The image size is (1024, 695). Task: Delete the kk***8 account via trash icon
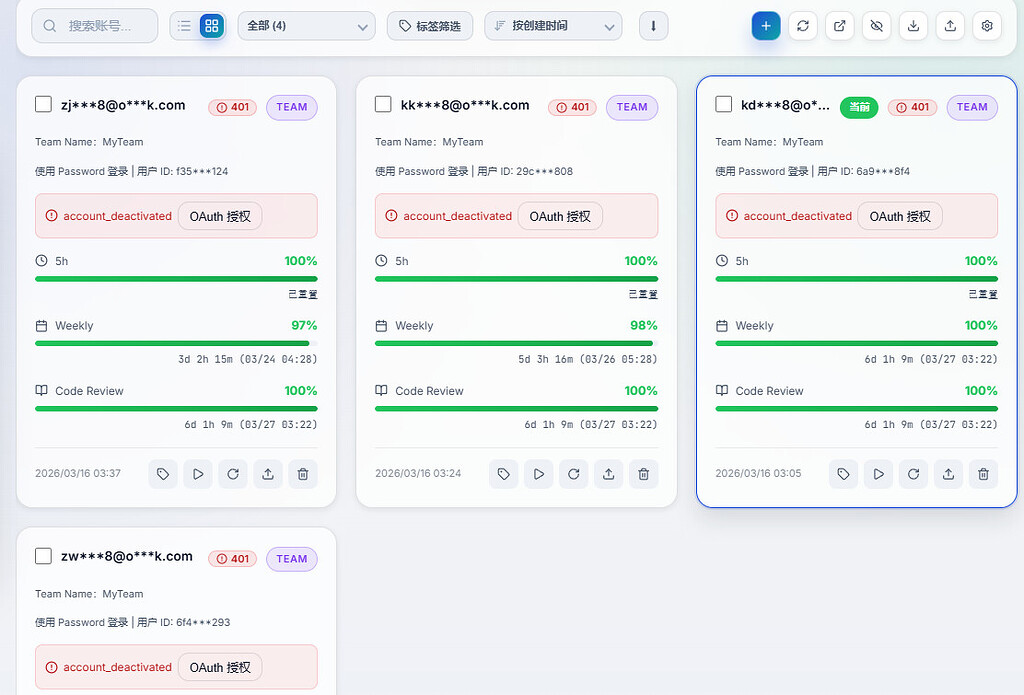click(x=643, y=474)
